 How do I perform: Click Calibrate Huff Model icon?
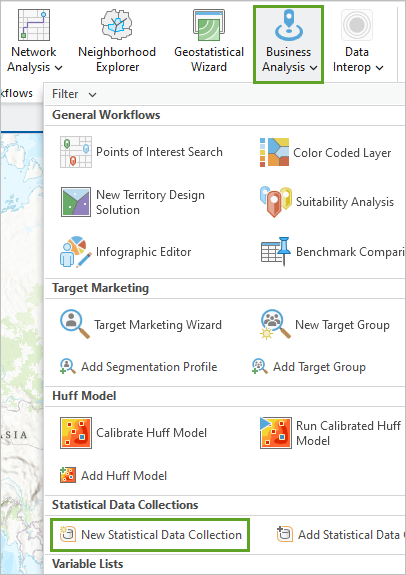pos(76,433)
